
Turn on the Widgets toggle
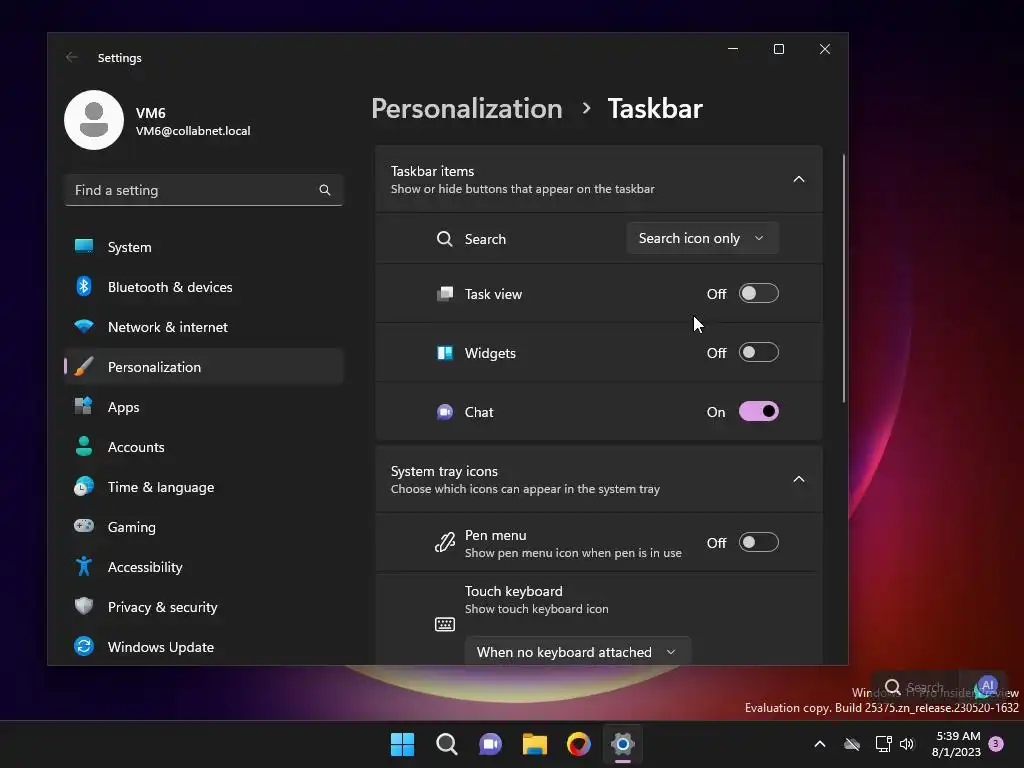[x=758, y=353]
